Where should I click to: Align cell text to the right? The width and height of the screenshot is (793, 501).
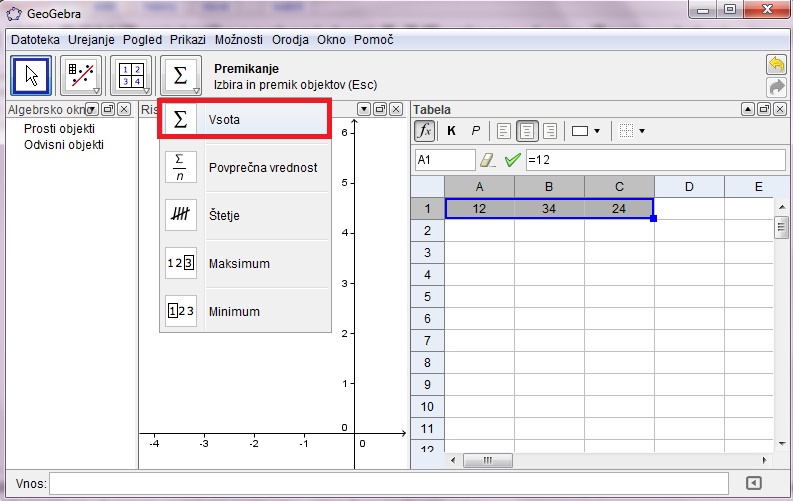(549, 131)
